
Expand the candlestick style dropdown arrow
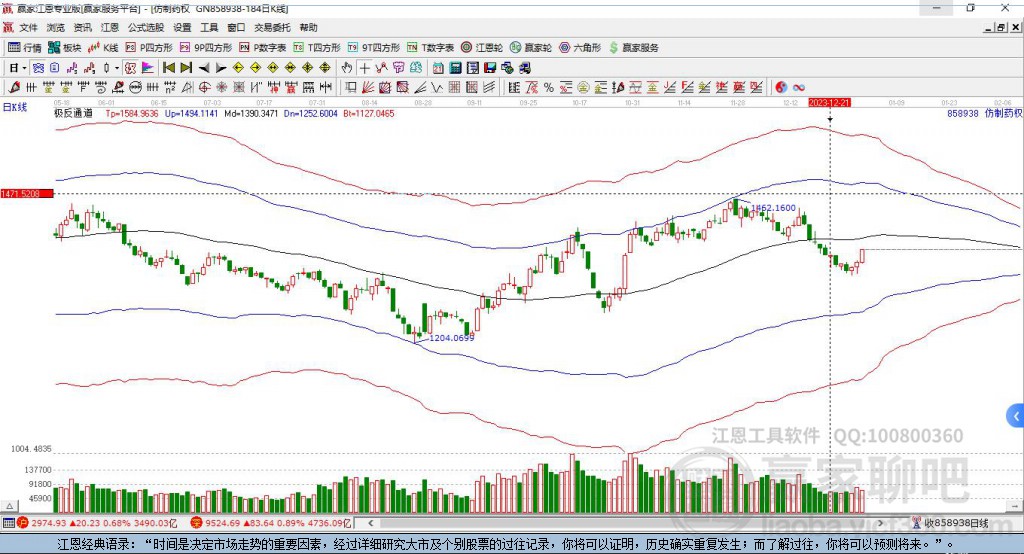tap(117, 68)
